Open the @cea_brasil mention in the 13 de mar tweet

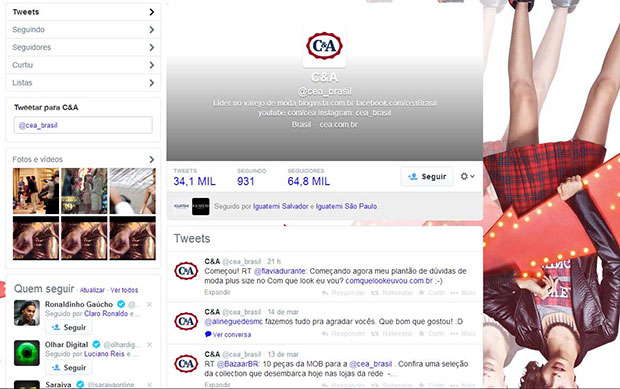click(371, 364)
